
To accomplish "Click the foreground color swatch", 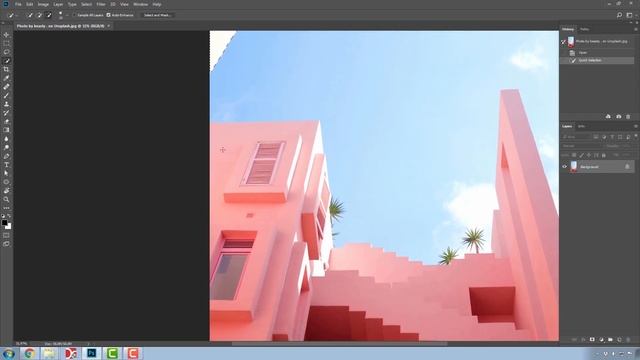I will pos(4,223).
